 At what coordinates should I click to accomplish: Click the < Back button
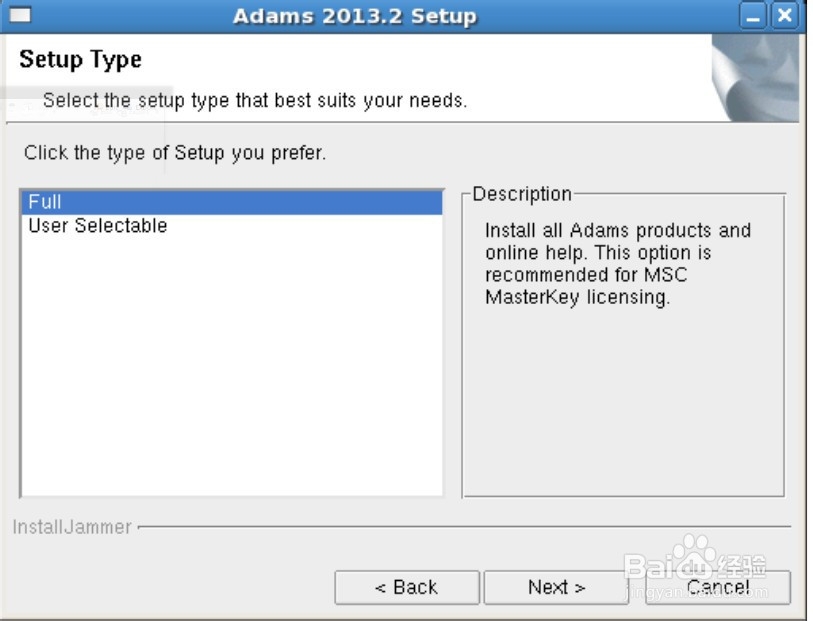point(406,588)
